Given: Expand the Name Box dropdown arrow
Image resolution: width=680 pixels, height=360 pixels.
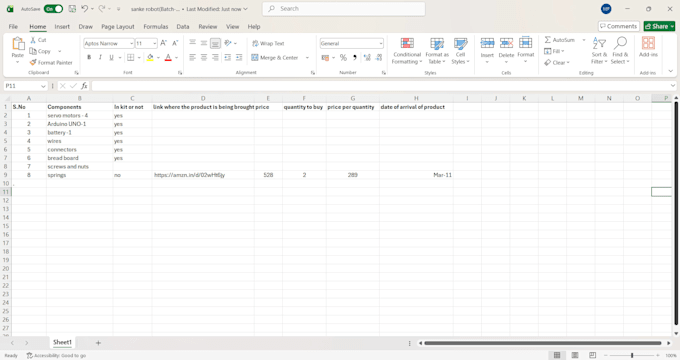Looking at the screenshot, I should pyautogui.click(x=43, y=86).
